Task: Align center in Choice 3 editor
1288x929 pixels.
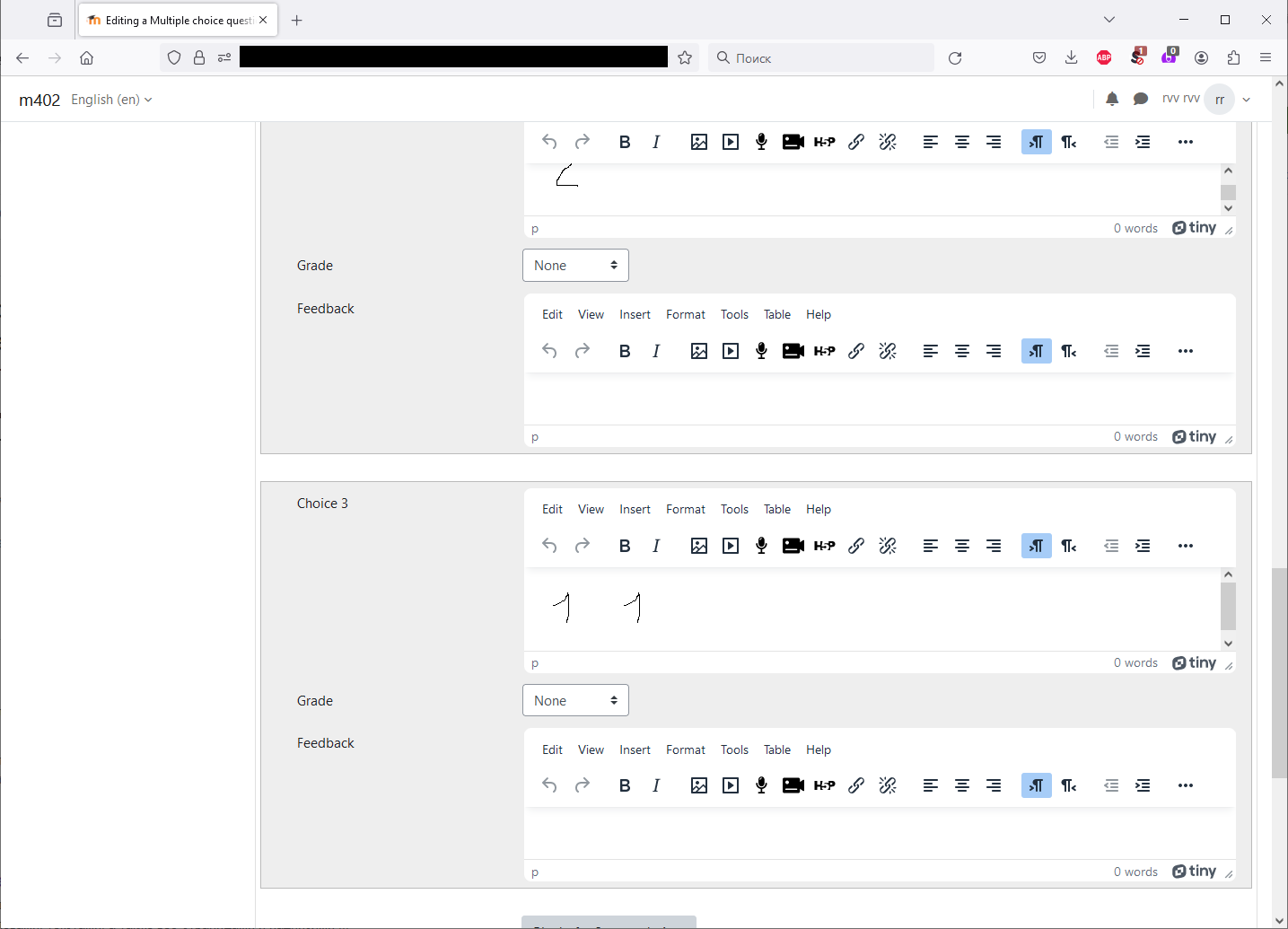Action: [962, 546]
